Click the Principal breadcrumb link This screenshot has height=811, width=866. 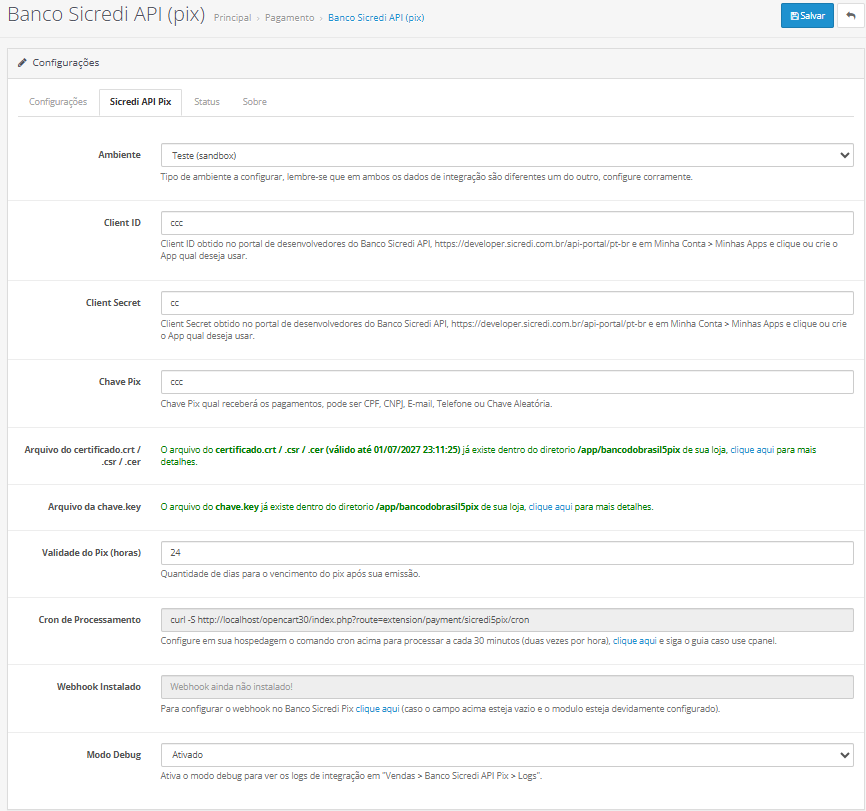[232, 18]
